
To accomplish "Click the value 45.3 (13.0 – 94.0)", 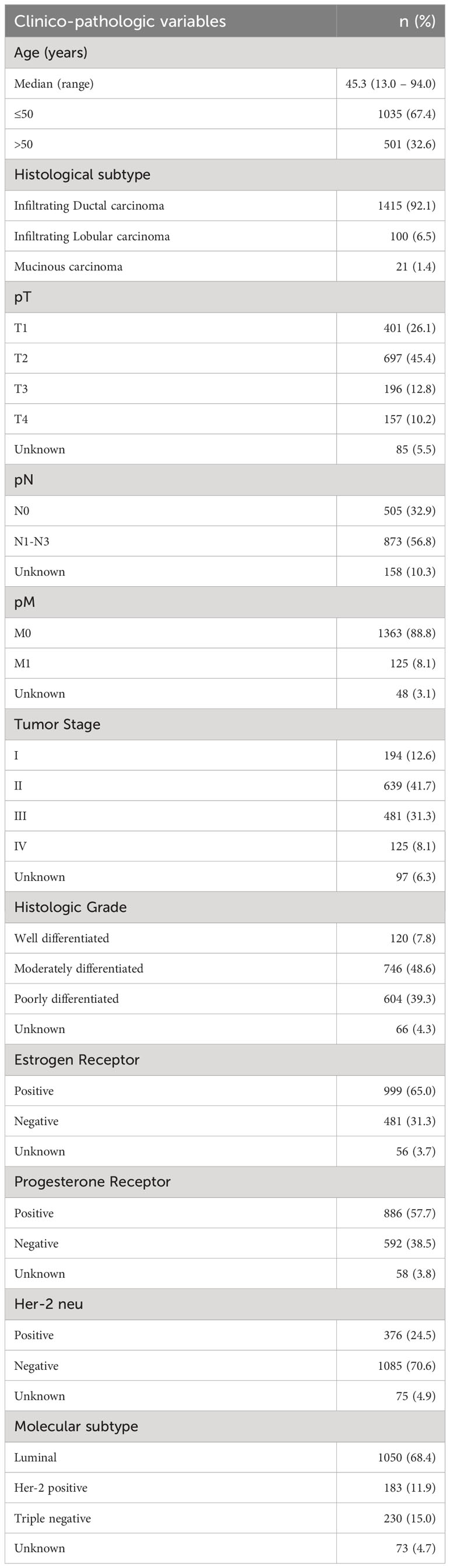I will click(391, 84).
